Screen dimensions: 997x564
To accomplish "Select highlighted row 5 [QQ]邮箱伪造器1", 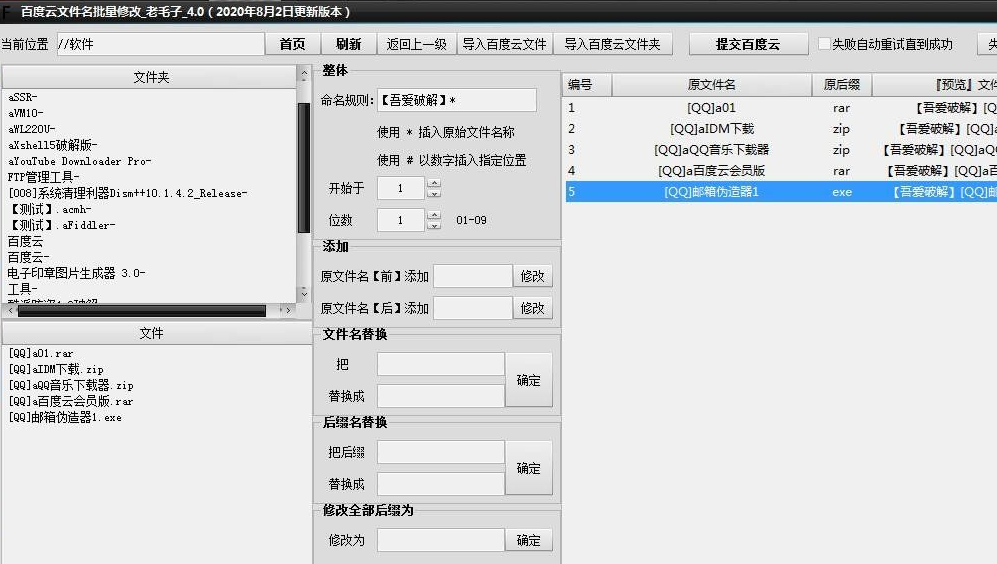I will click(x=781, y=191).
